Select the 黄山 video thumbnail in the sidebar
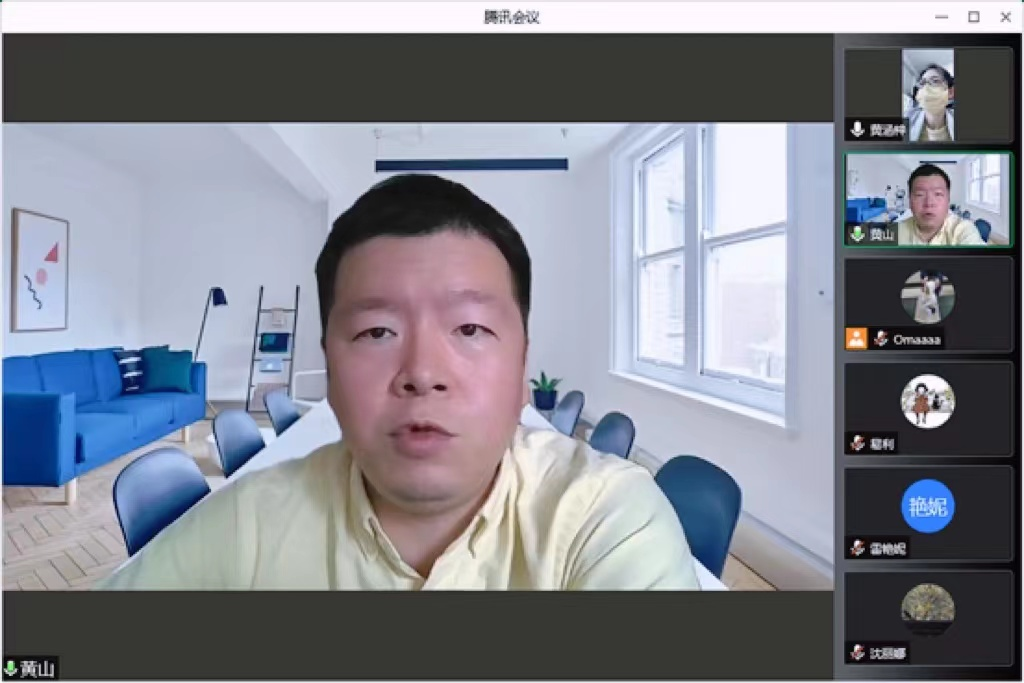 click(x=927, y=198)
